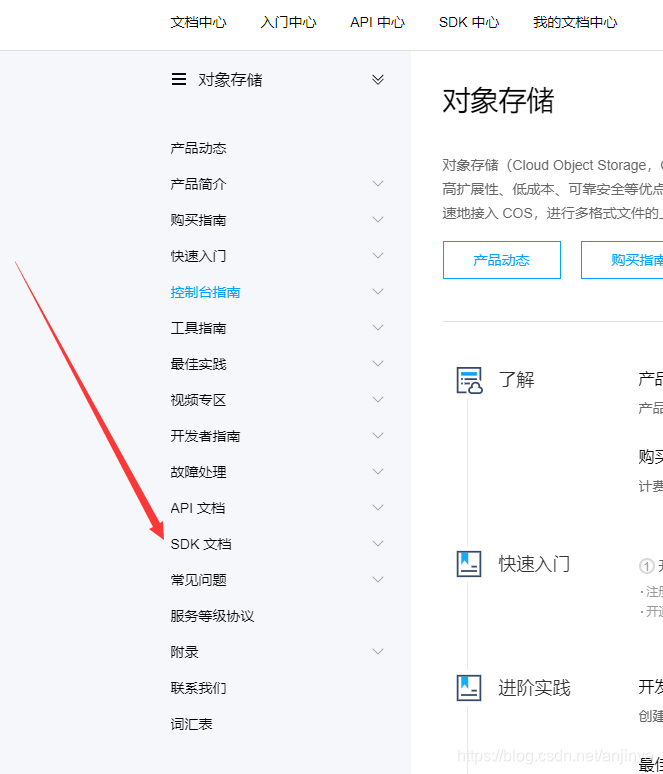The height and width of the screenshot is (774, 663).
Task: Expand the 工具指南 chevron
Action: [378, 328]
